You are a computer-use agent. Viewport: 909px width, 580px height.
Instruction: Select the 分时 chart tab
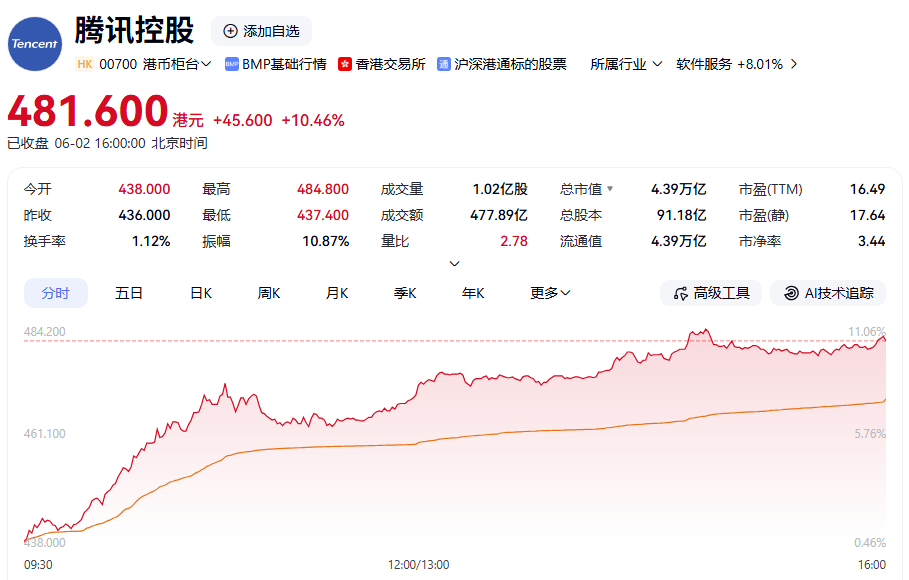56,293
